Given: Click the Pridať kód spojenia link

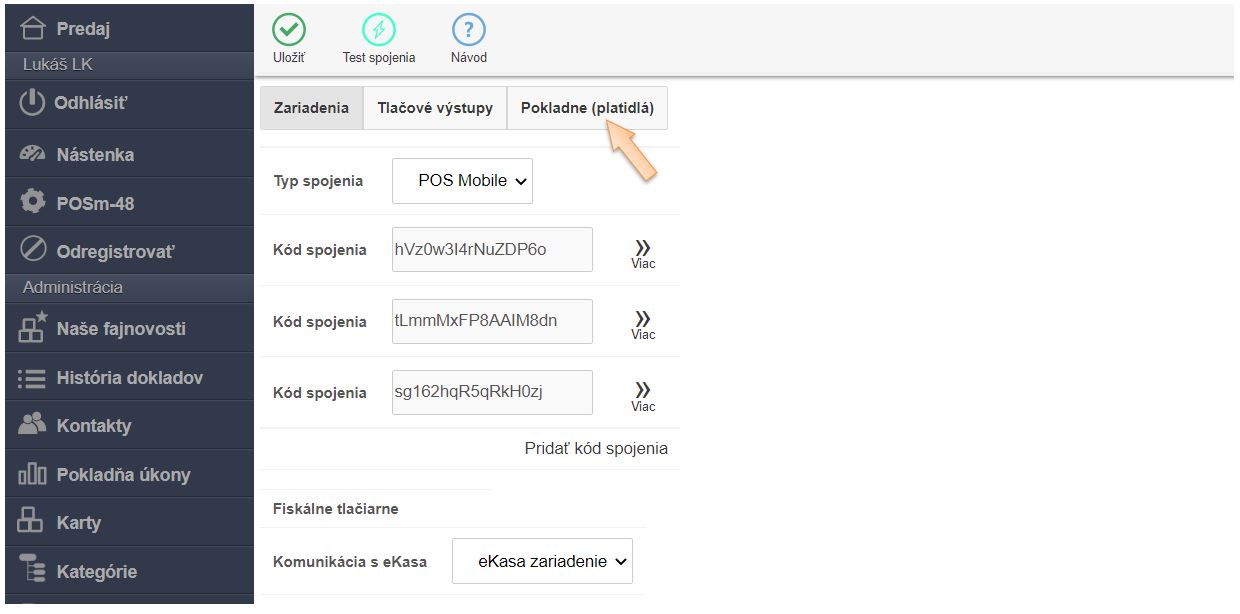Looking at the screenshot, I should point(596,448).
